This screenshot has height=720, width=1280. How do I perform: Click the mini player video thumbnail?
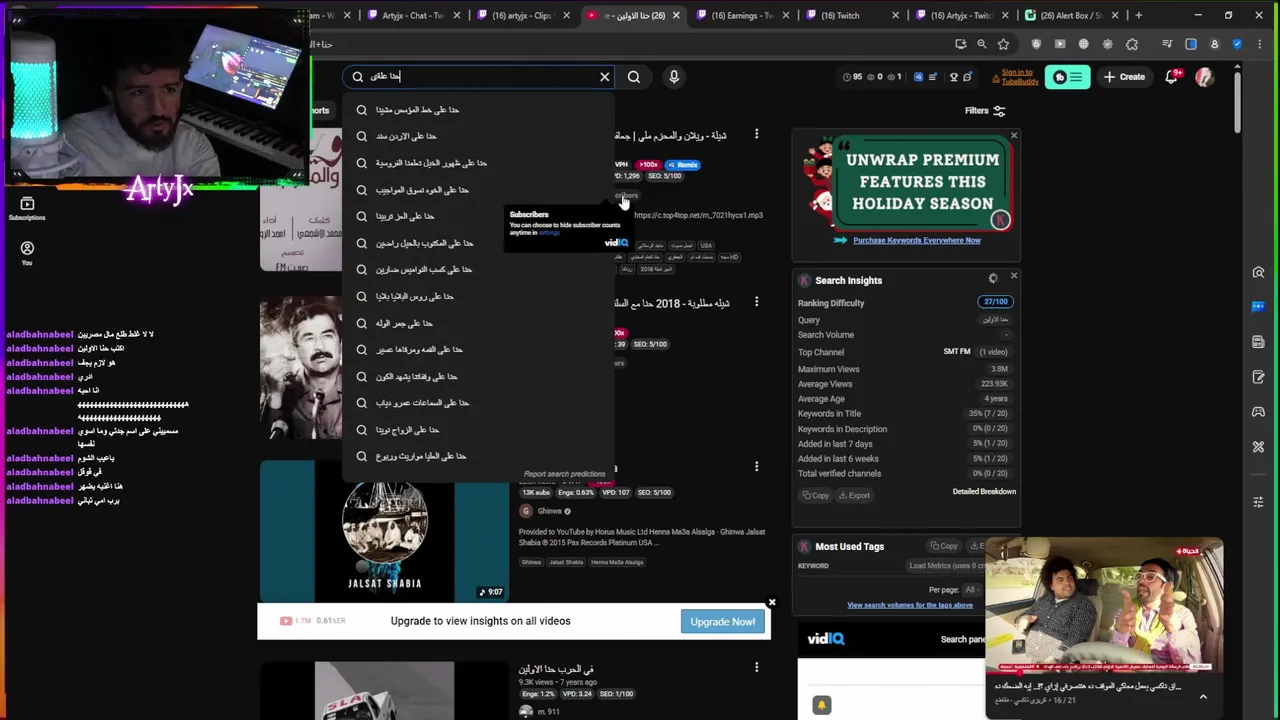tap(1104, 607)
